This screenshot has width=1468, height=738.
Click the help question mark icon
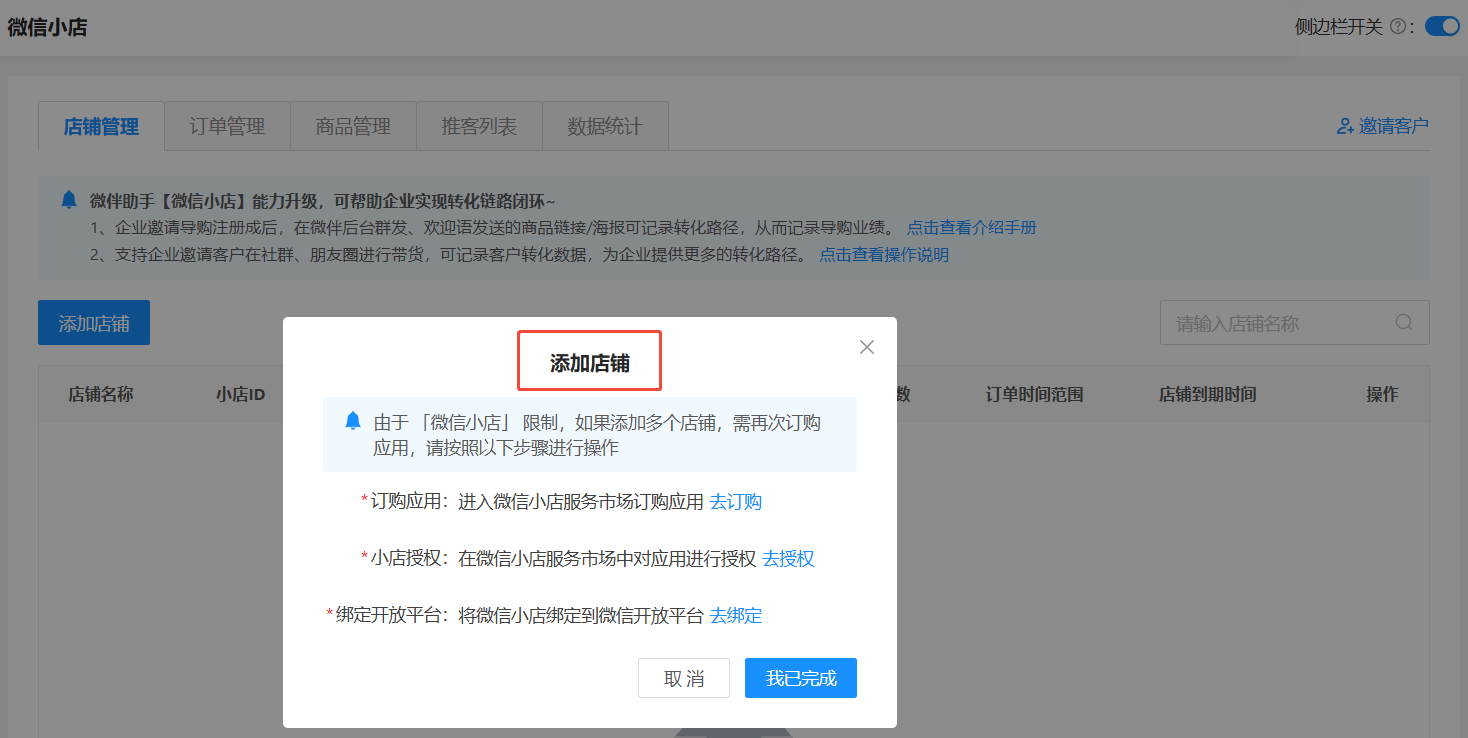pyautogui.click(x=1397, y=27)
